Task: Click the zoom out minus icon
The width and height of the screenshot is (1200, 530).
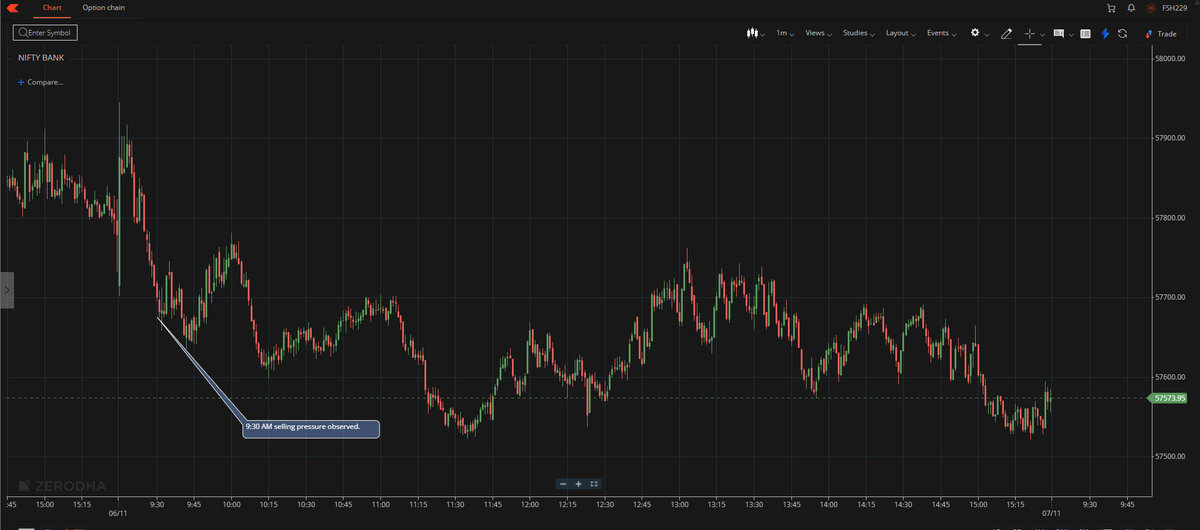Action: click(563, 483)
